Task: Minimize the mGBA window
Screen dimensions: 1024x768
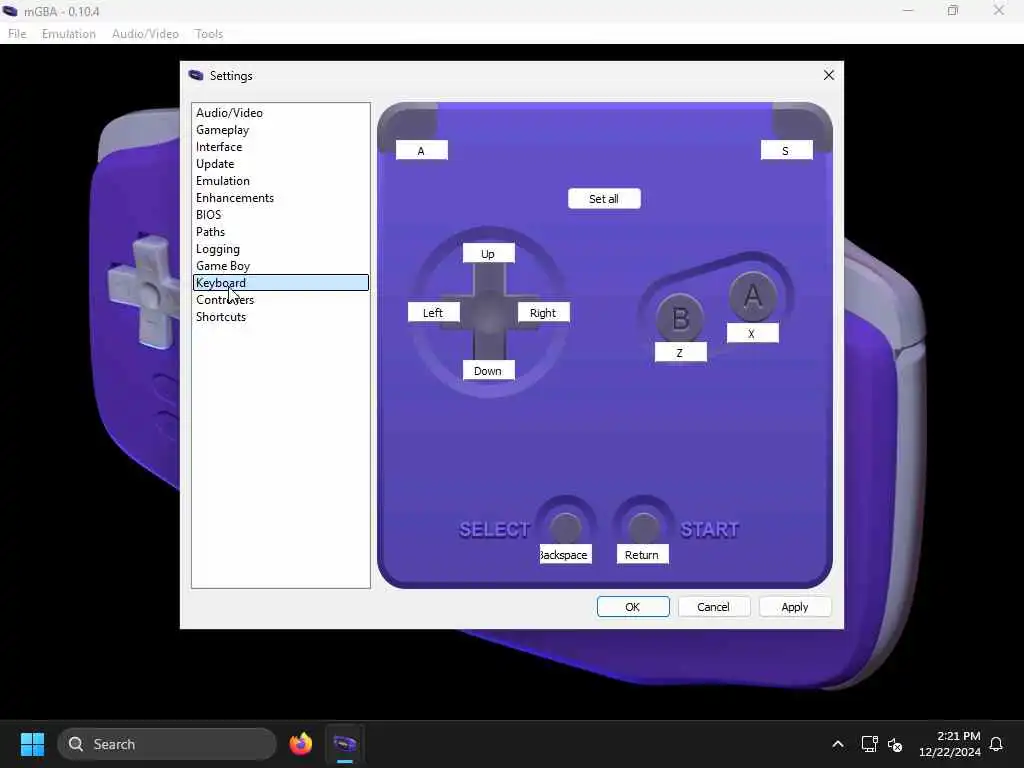Action: pos(908,10)
